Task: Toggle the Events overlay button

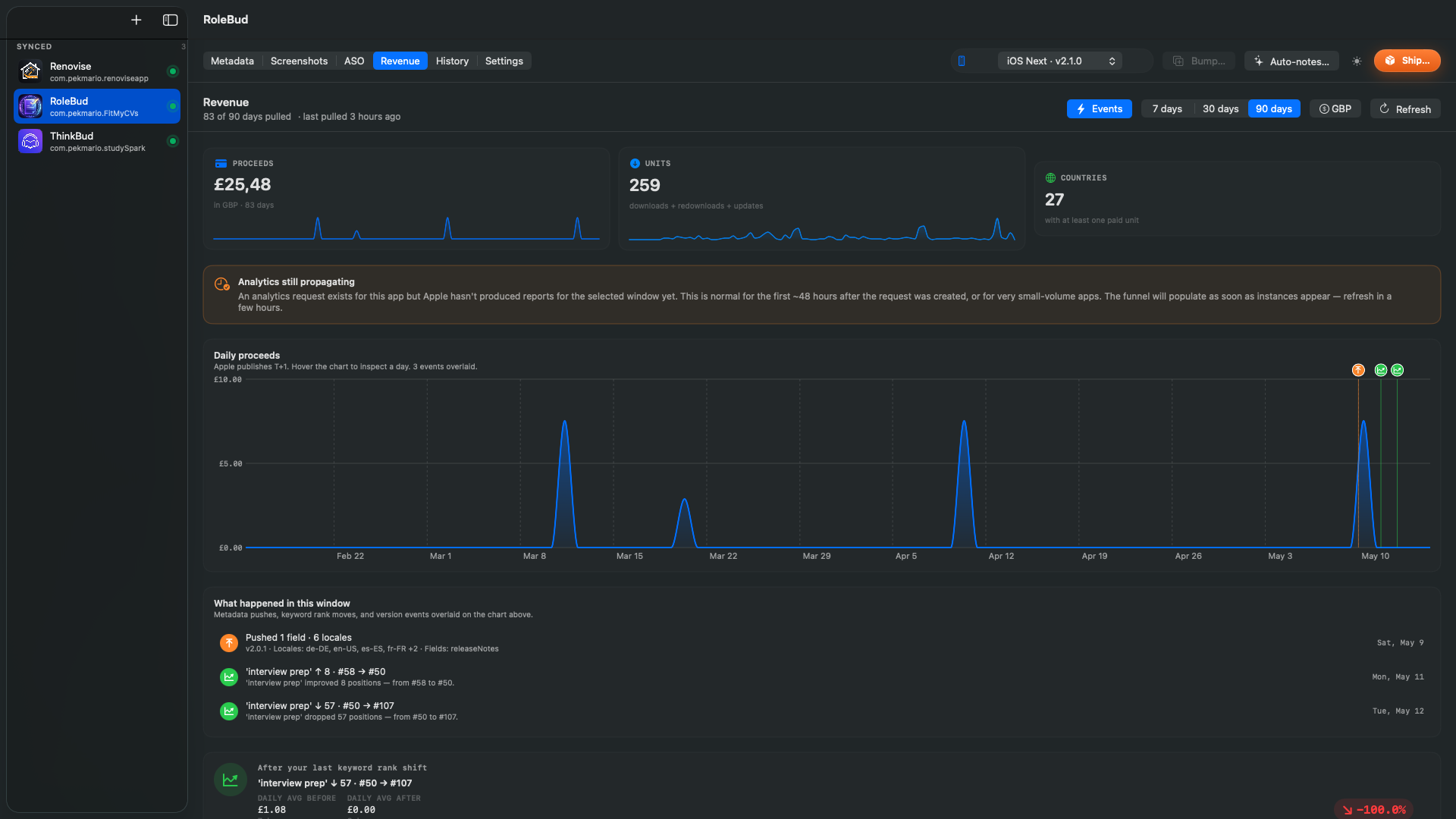Action: point(1100,108)
